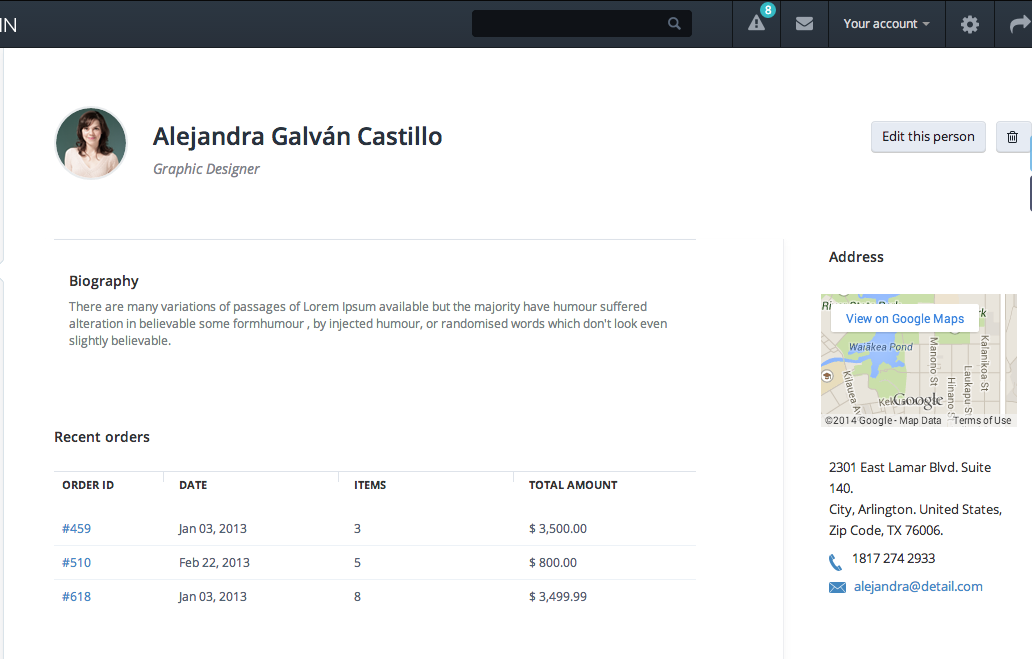Focus the top search input field
This screenshot has width=1032, height=659.
[568, 24]
